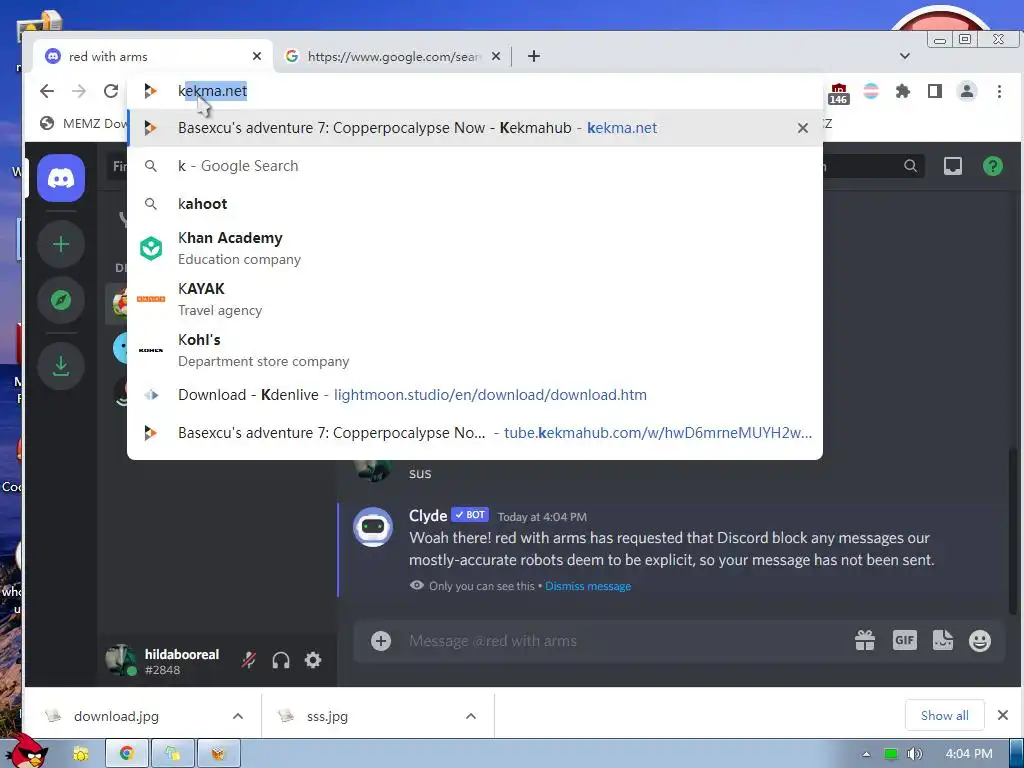Open Discord home direct messages button
Image resolution: width=1024 pixels, height=768 pixels.
pyautogui.click(x=61, y=178)
